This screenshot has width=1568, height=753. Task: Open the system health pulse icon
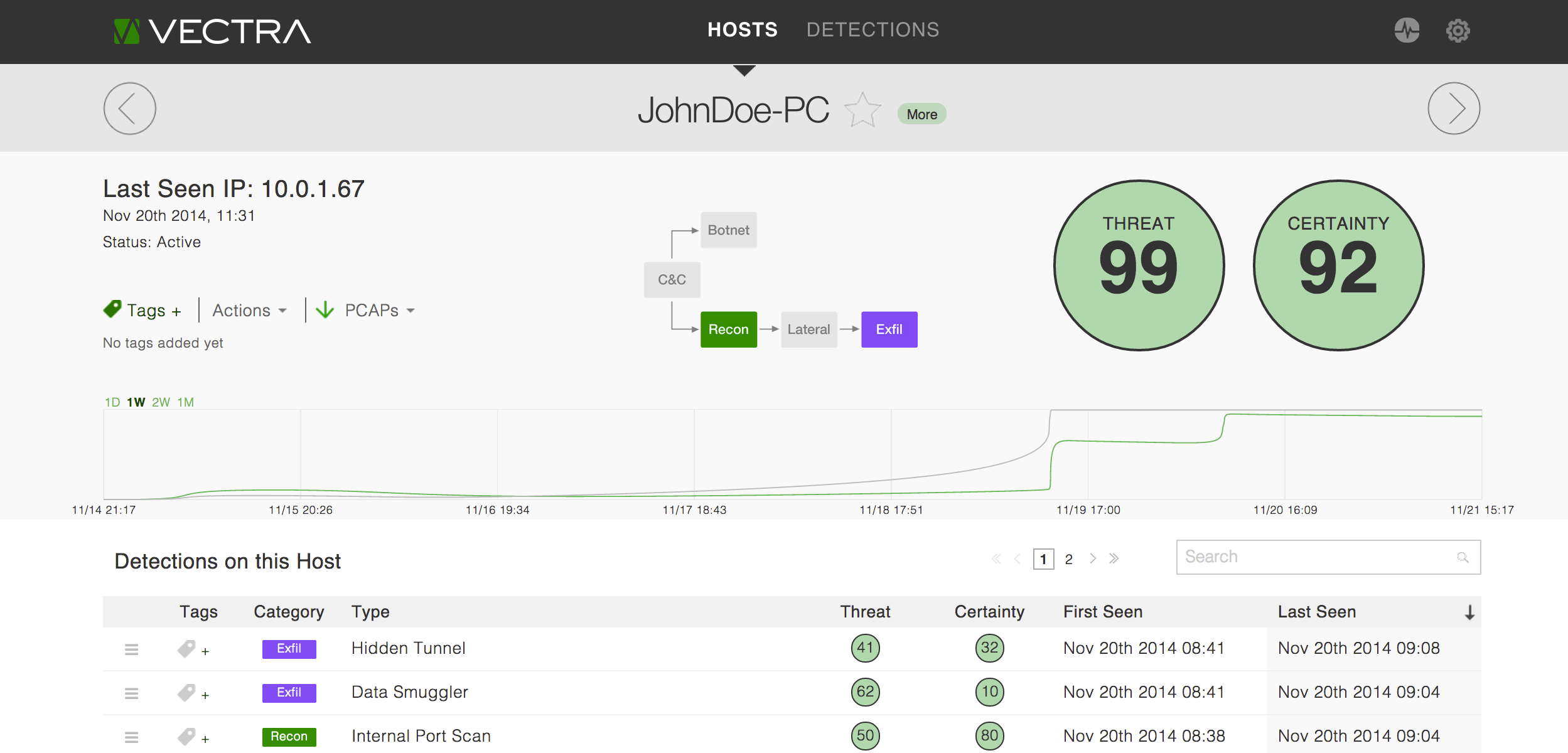1407,30
